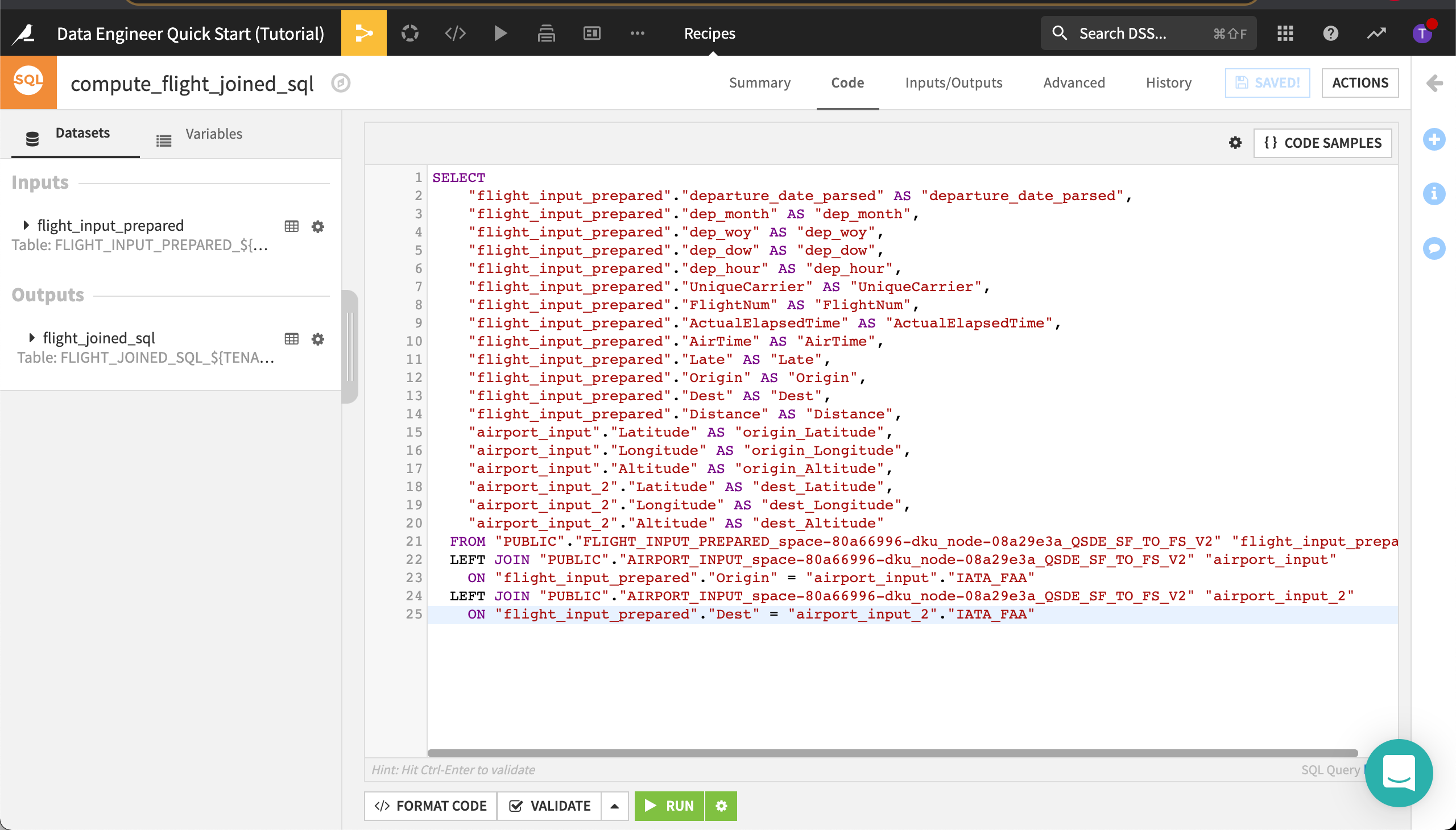Select the code editor icon
This screenshot has width=1456, height=830.
(454, 33)
